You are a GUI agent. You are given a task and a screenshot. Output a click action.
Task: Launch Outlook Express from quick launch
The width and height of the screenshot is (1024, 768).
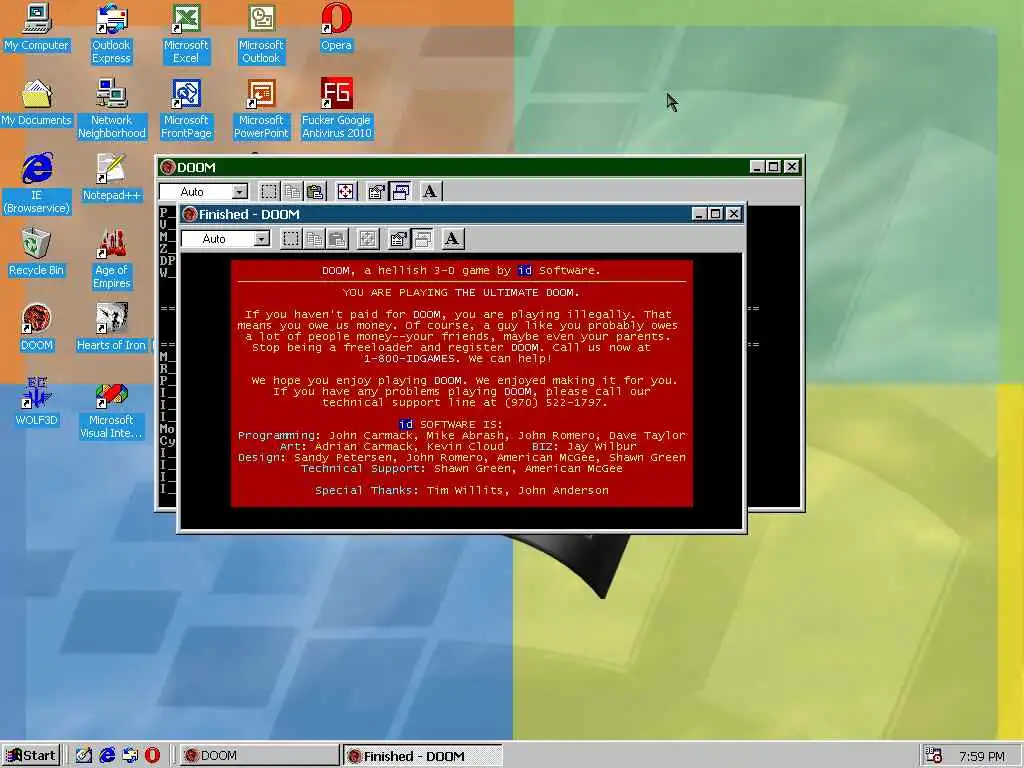[129, 756]
